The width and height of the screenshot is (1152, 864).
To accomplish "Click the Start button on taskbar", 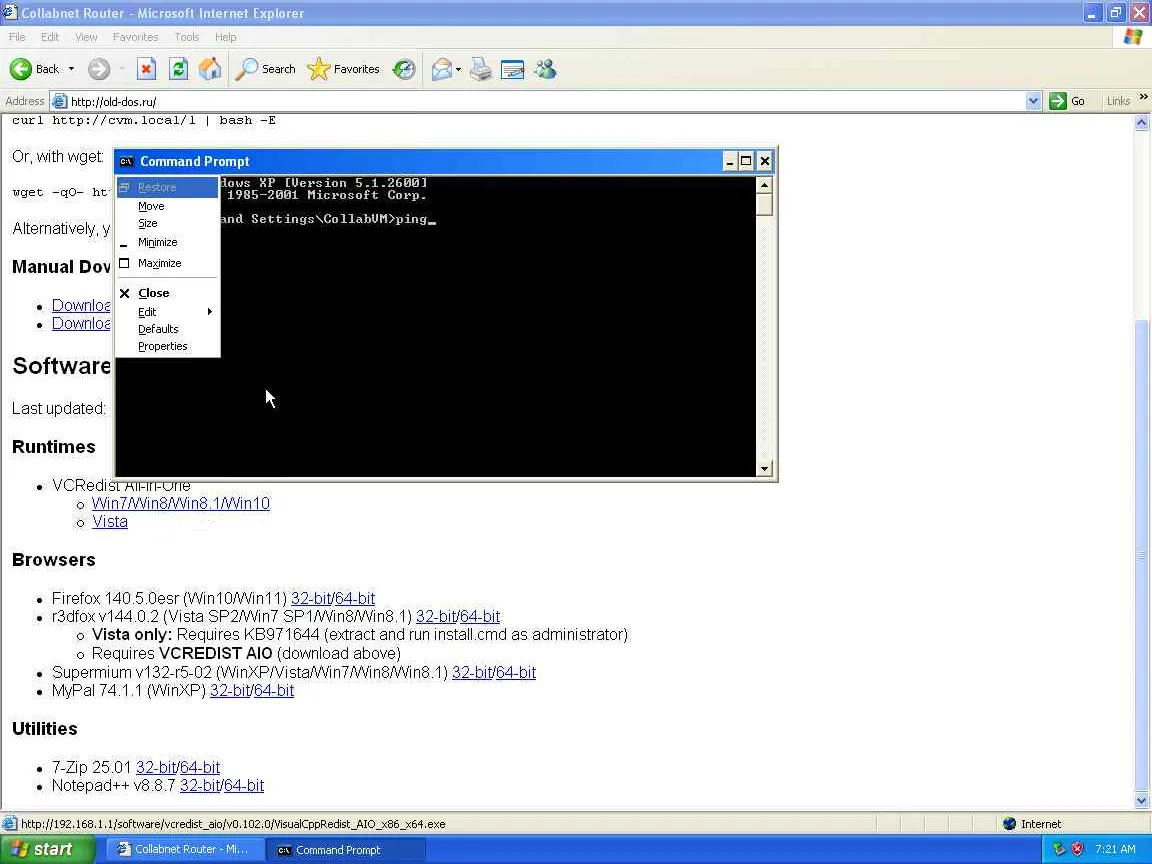I will pyautogui.click(x=47, y=849).
